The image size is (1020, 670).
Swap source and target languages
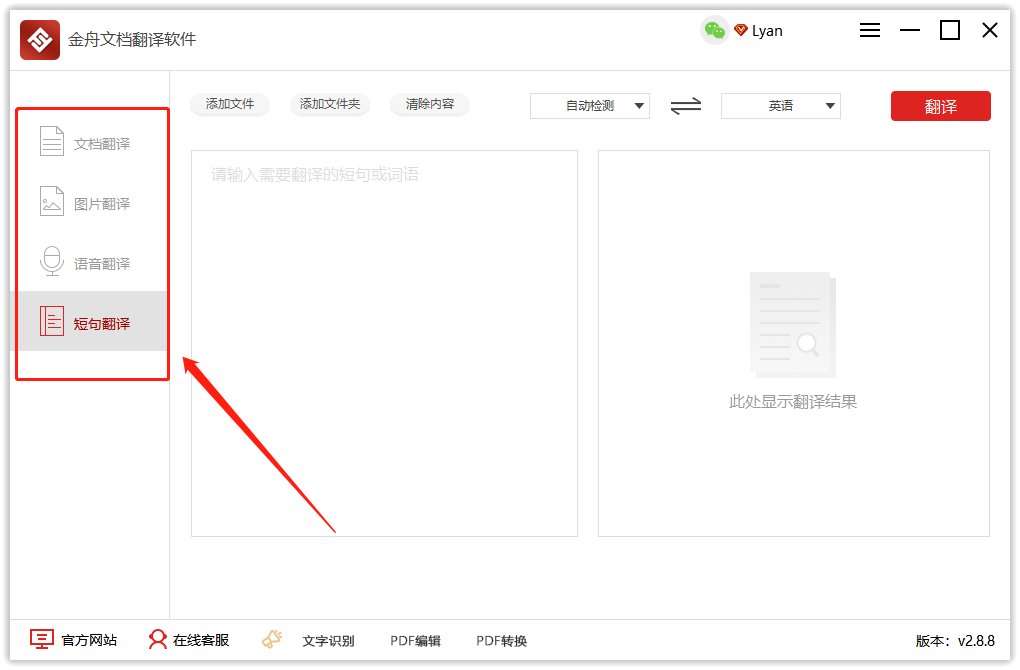(686, 105)
